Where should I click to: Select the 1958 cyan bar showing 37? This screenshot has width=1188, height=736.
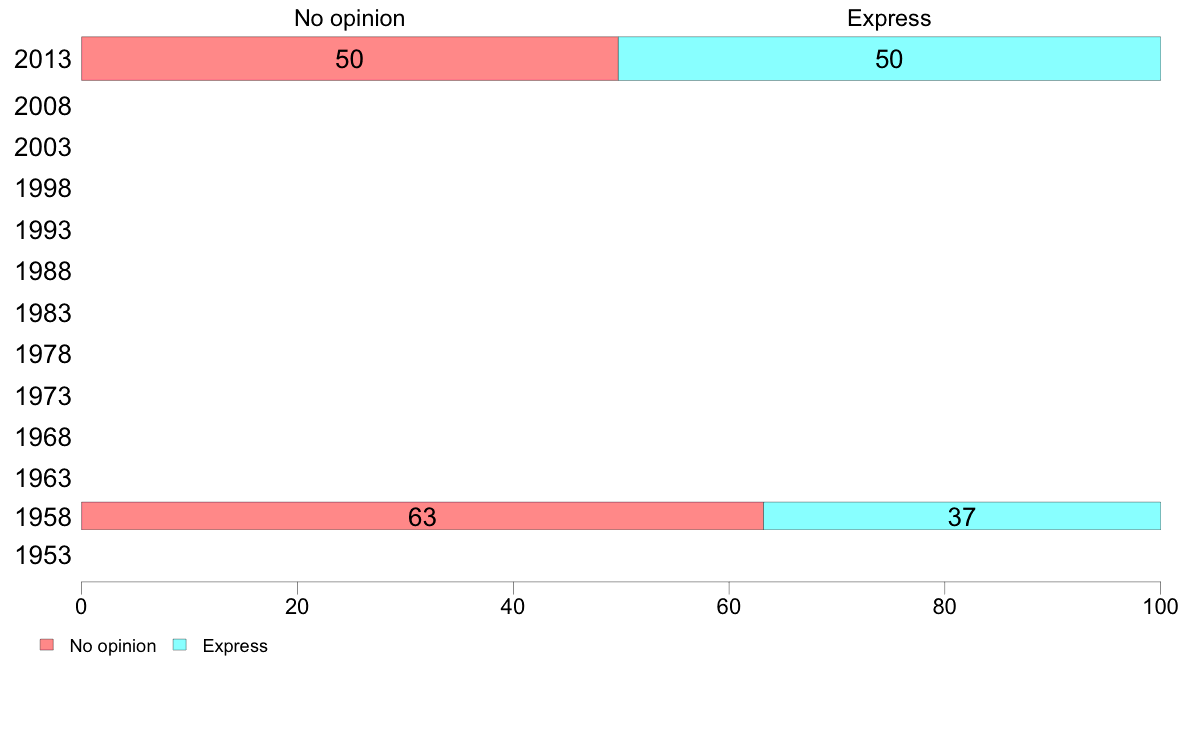coord(962,516)
